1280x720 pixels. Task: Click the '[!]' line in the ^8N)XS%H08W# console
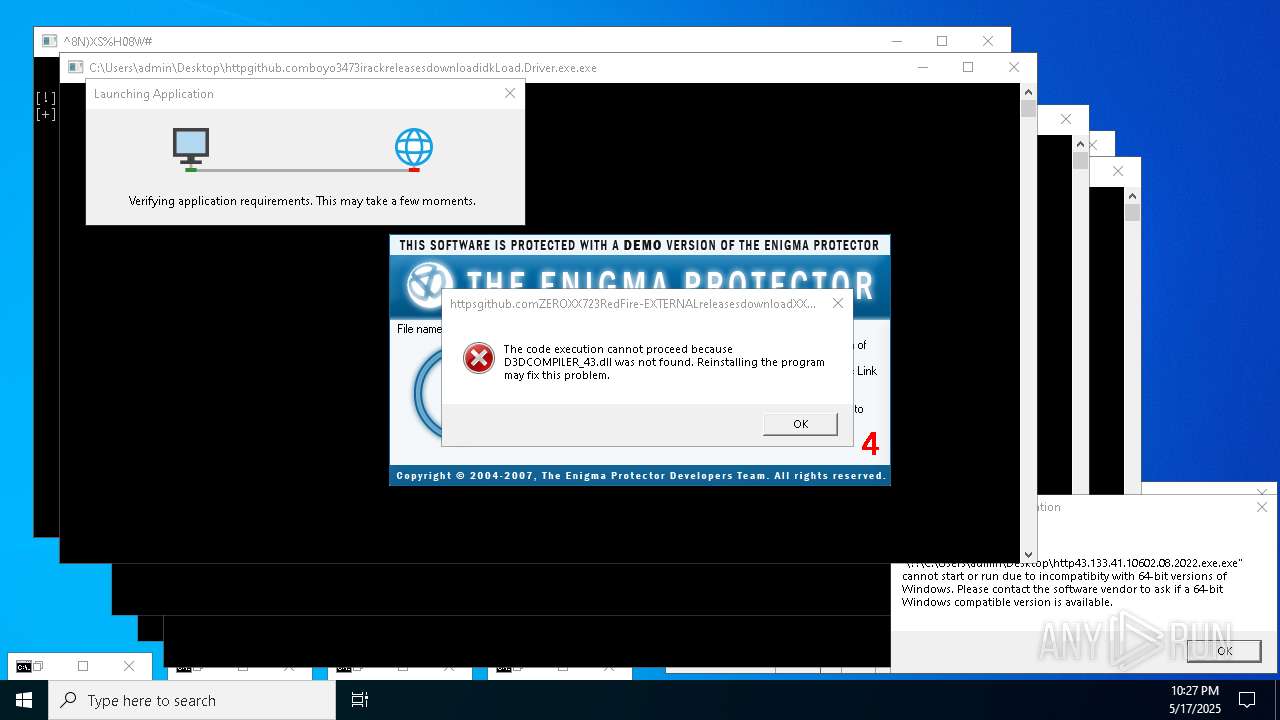click(46, 98)
